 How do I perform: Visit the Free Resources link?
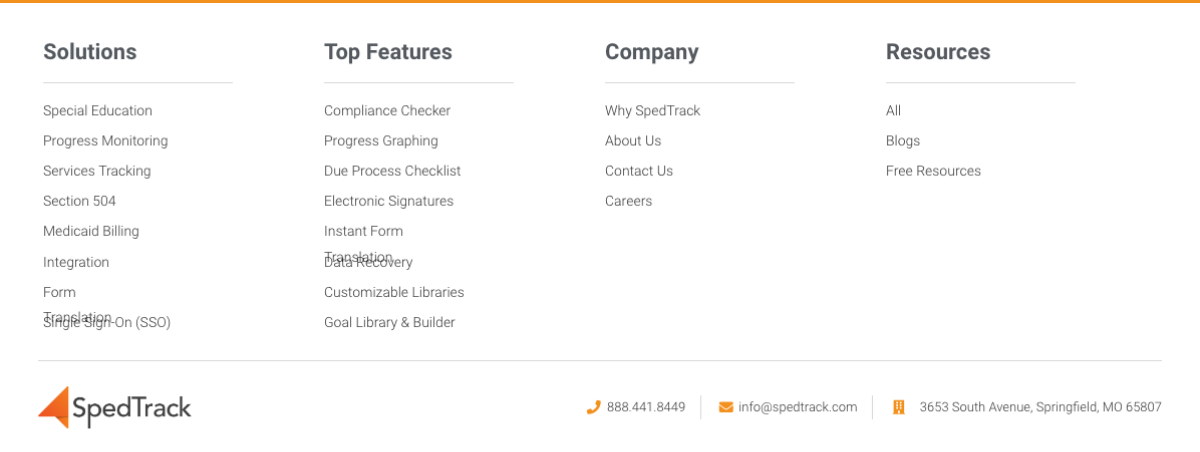[933, 171]
